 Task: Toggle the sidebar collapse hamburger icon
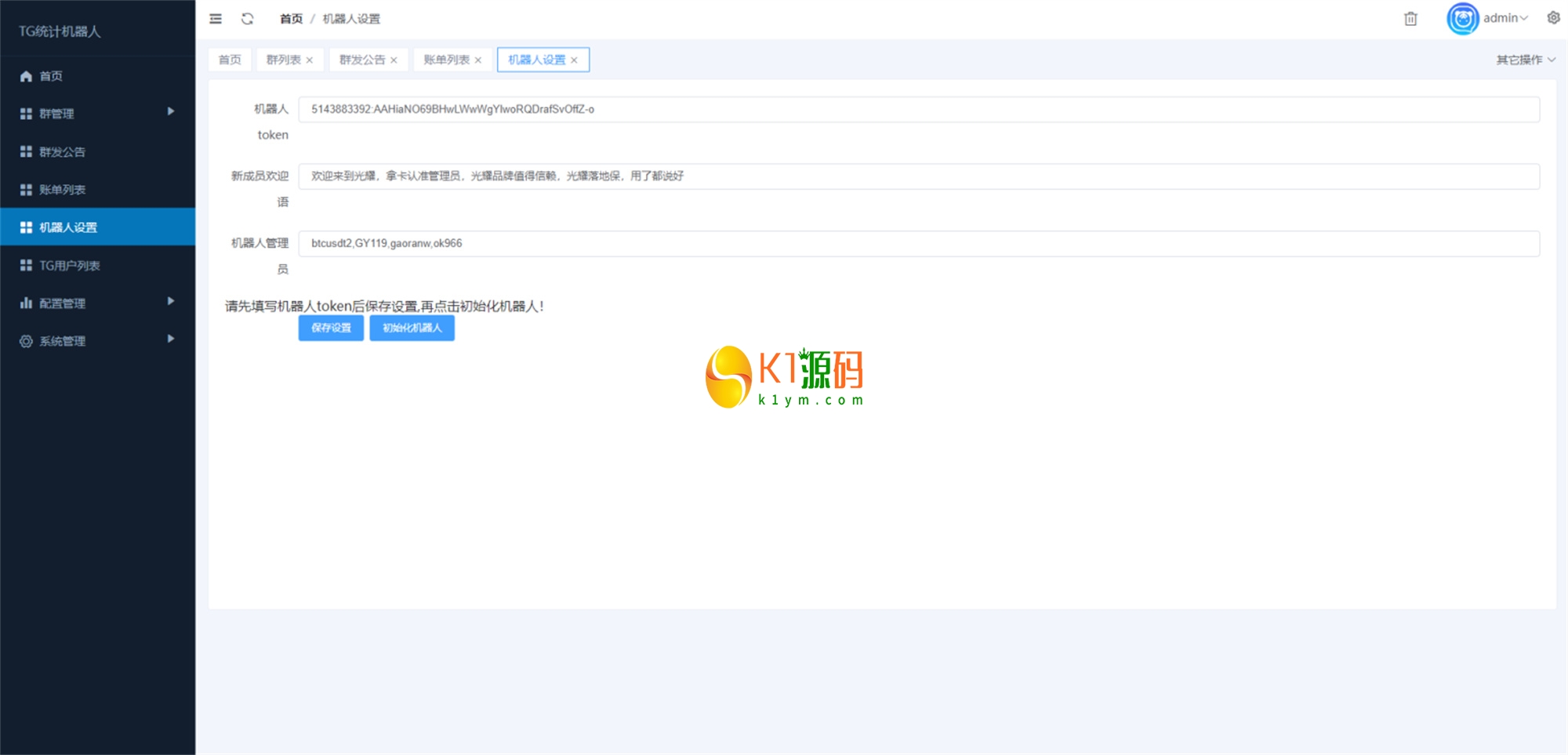click(216, 19)
